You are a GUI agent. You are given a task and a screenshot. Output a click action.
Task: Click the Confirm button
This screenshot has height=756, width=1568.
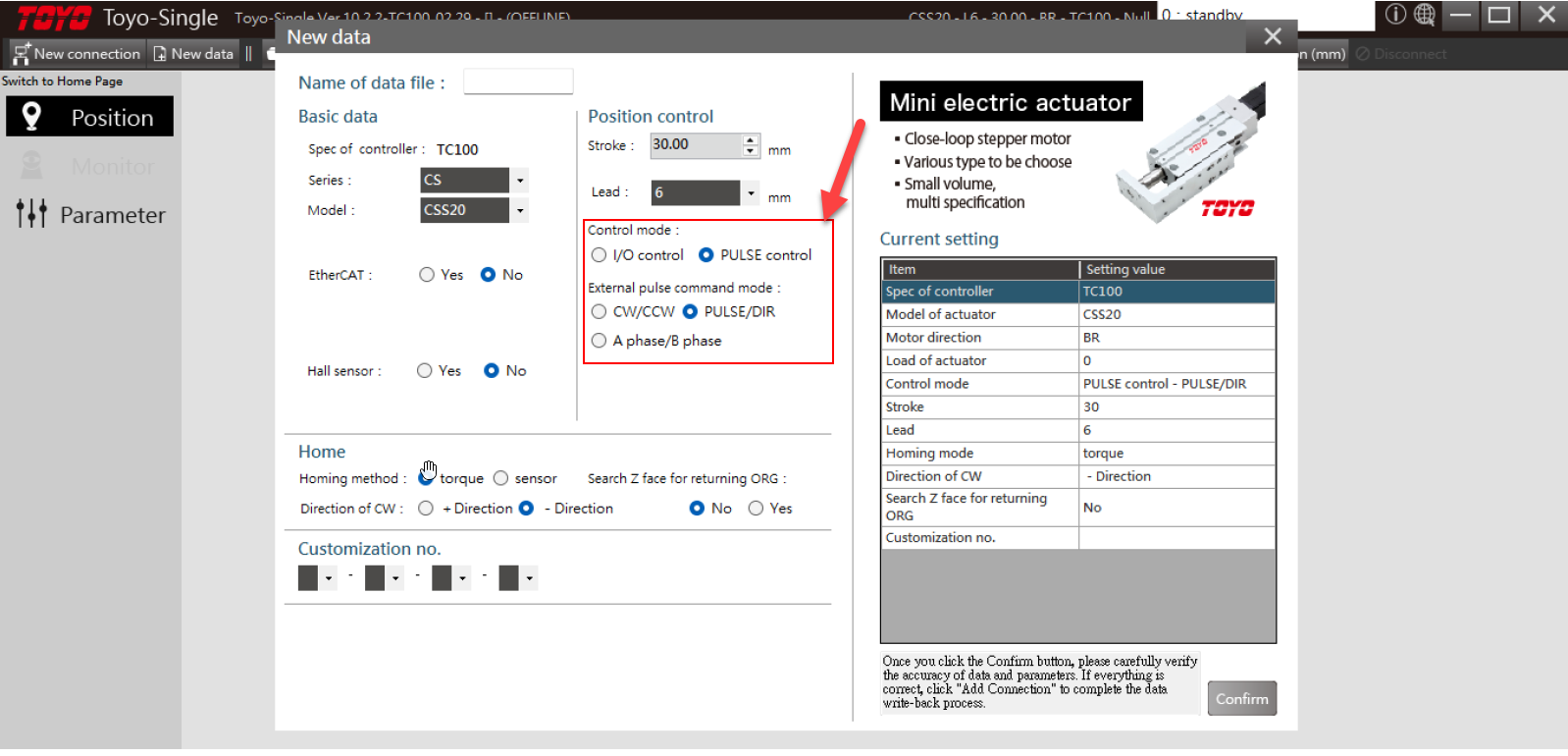[x=1242, y=699]
